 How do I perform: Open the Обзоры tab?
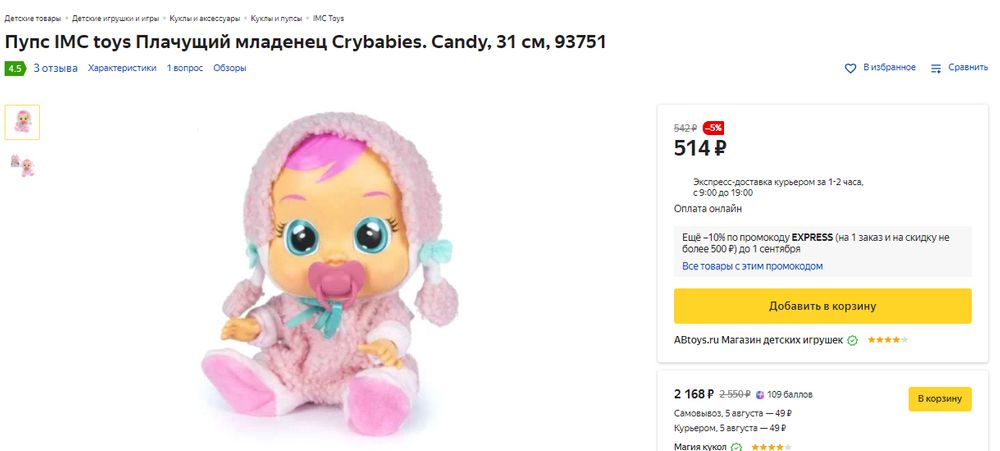[229, 68]
